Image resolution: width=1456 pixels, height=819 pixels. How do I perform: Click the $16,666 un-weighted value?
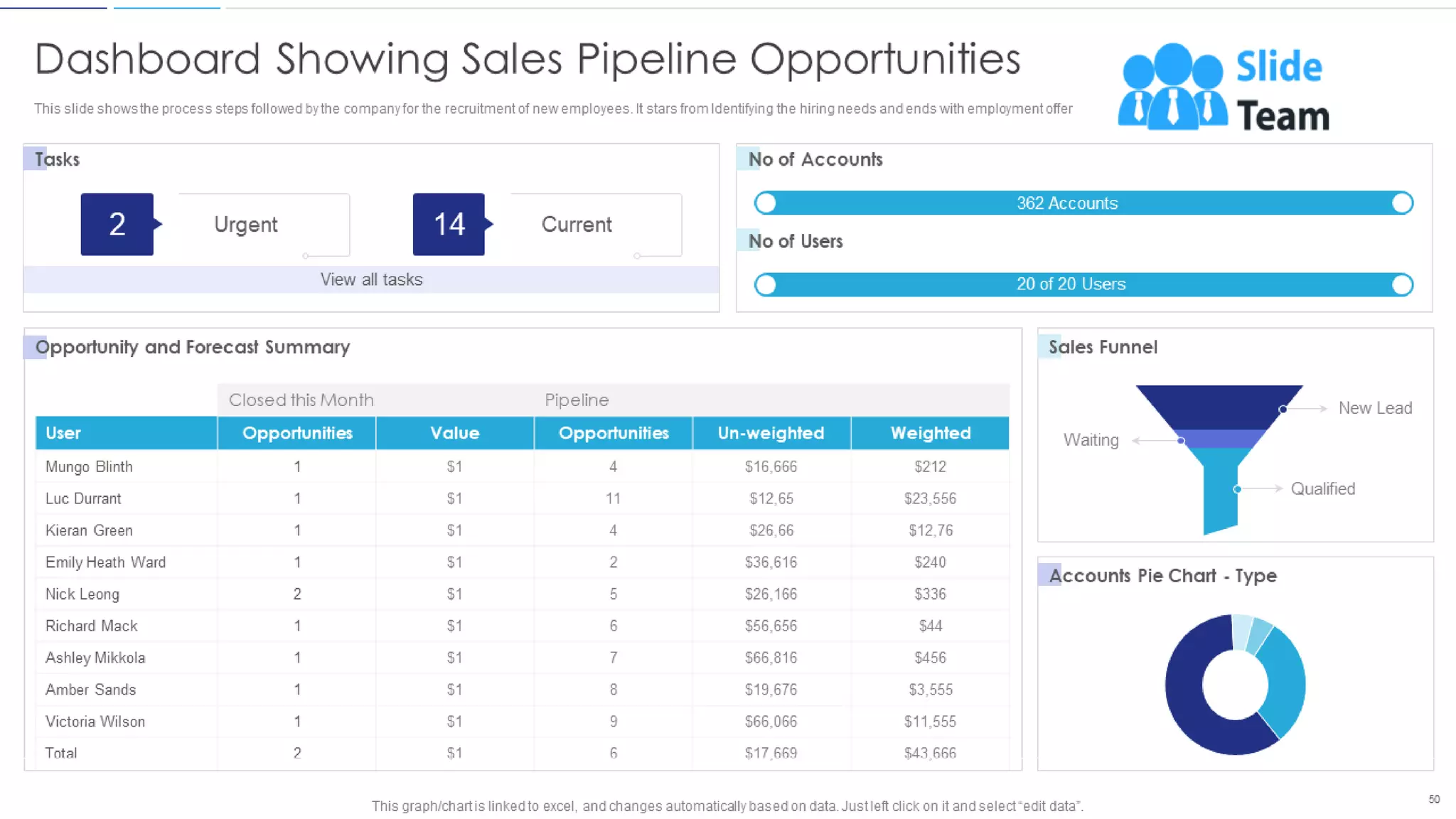pyautogui.click(x=771, y=466)
